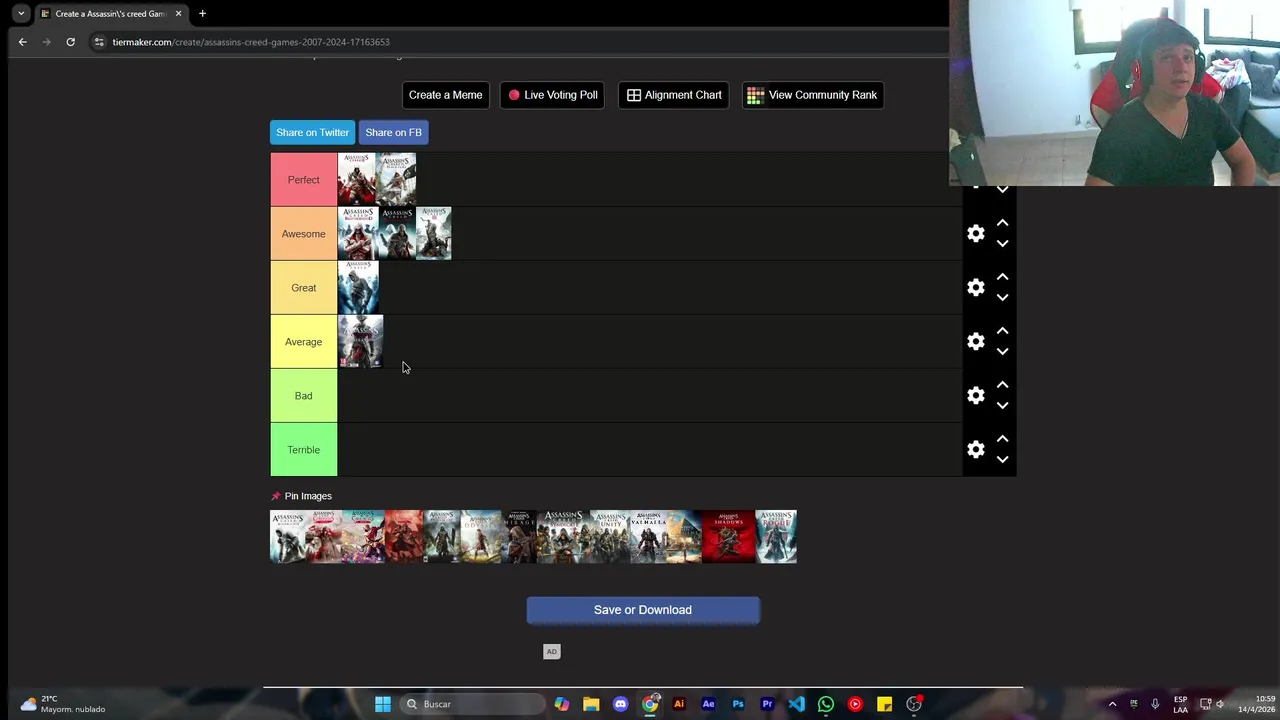The width and height of the screenshot is (1280, 720).
Task: Open File Explorer from taskbar
Action: coord(591,704)
